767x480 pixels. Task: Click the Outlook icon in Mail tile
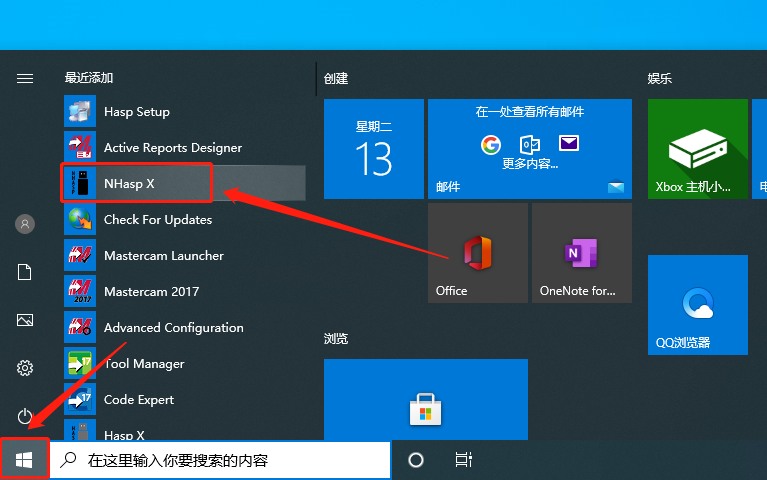pos(529,144)
